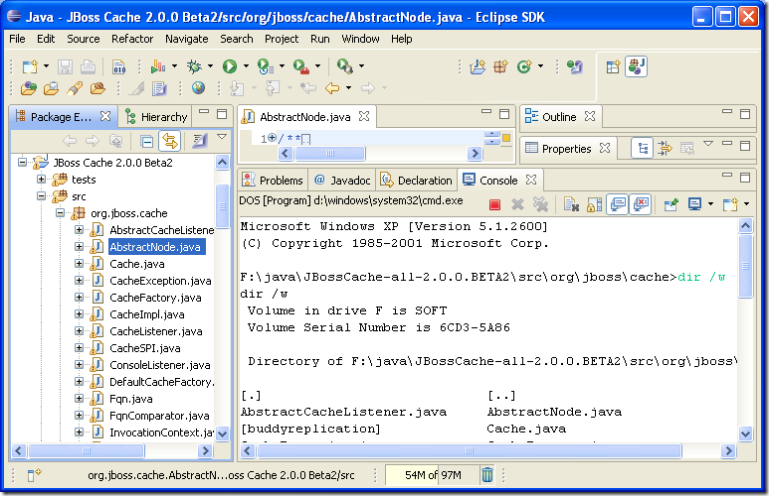Click the New Java Class icon
Image resolution: width=769 pixels, height=496 pixels.
coord(524,66)
